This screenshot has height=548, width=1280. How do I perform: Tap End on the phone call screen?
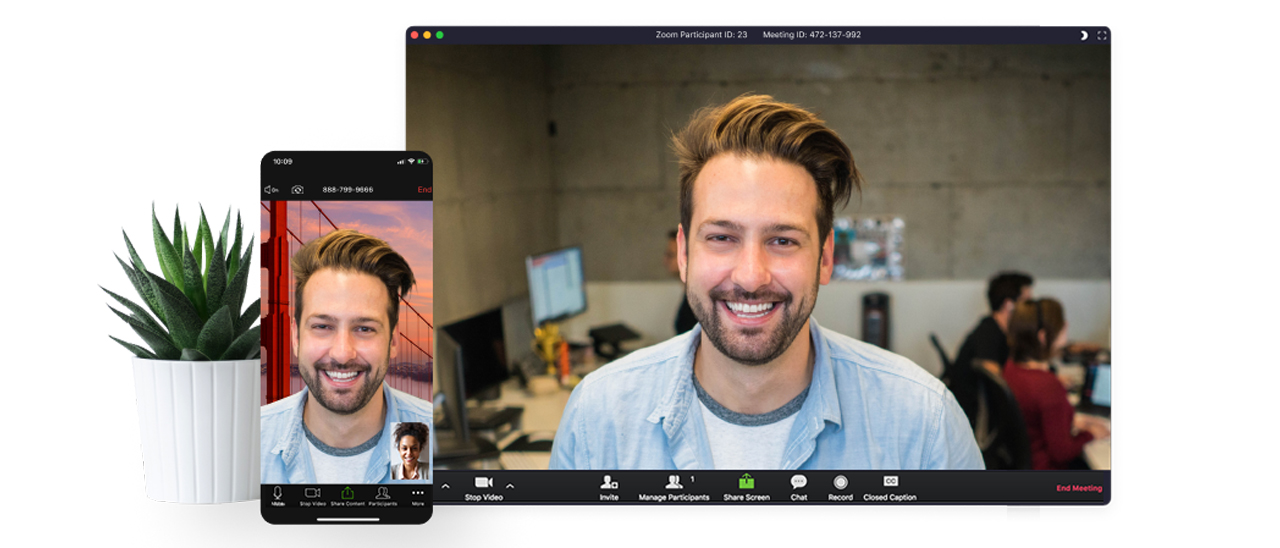(x=425, y=189)
